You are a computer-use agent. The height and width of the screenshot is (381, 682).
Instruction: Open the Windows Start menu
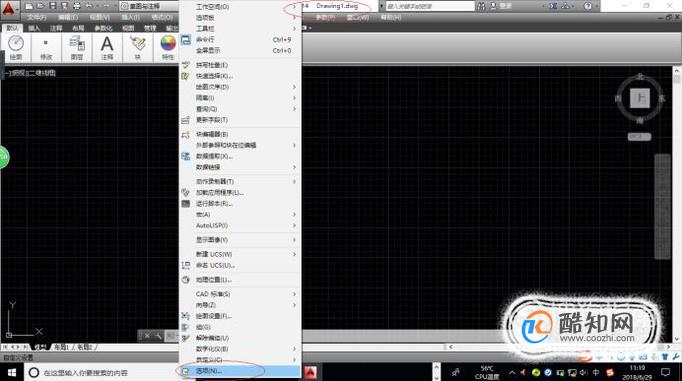12,373
